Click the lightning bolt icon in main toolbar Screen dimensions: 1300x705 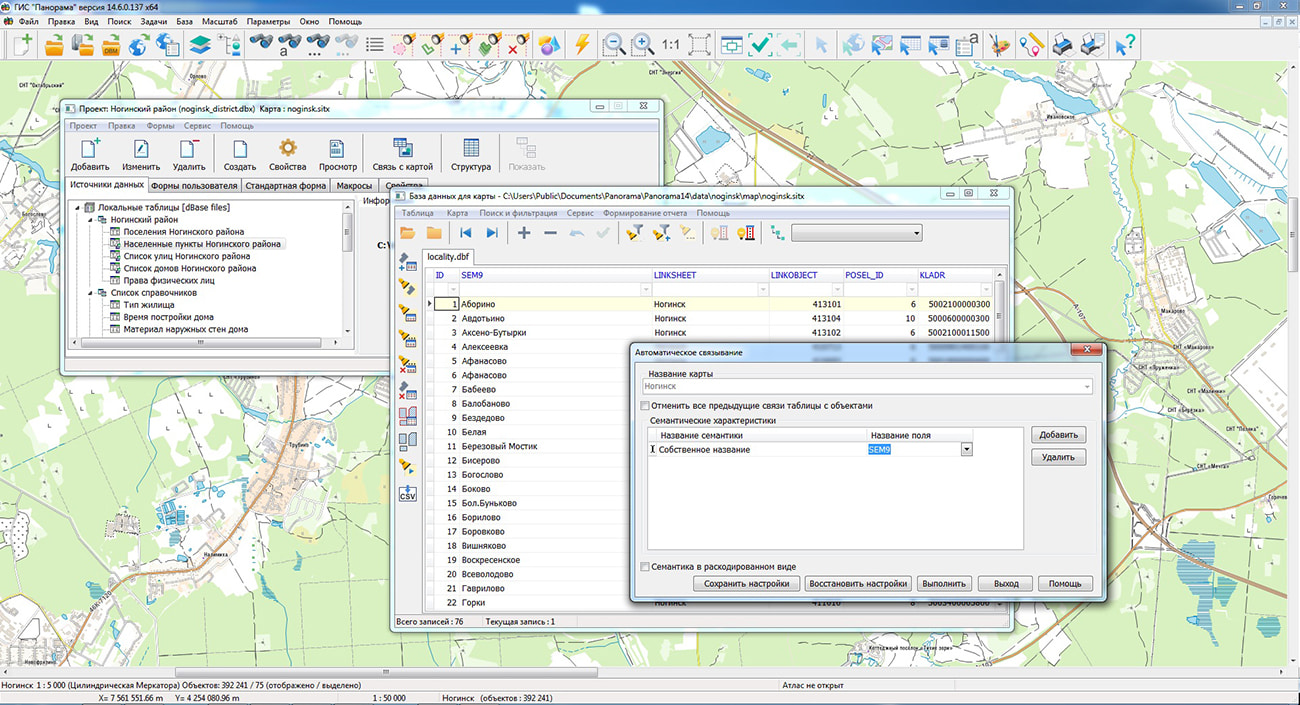[581, 45]
